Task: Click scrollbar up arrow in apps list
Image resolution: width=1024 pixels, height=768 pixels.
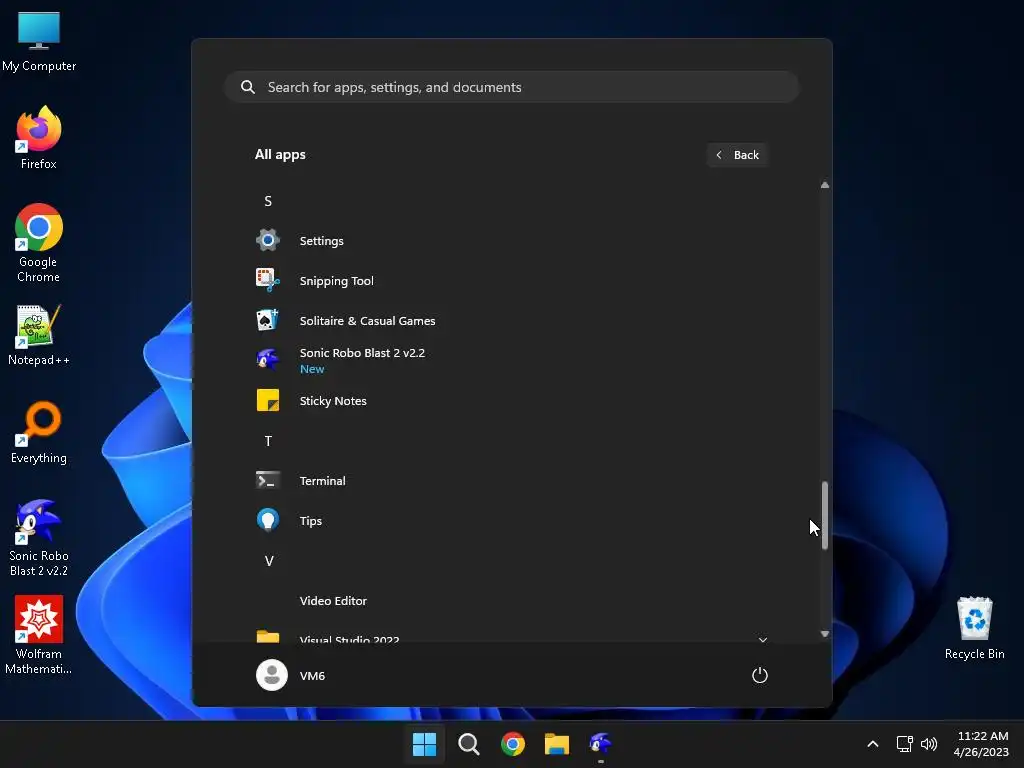Action: pyautogui.click(x=825, y=185)
